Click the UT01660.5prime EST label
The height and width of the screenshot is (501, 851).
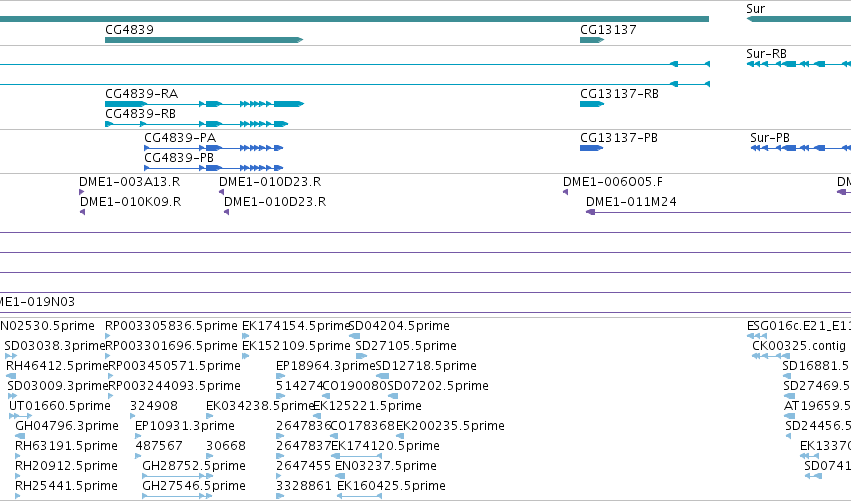60,406
